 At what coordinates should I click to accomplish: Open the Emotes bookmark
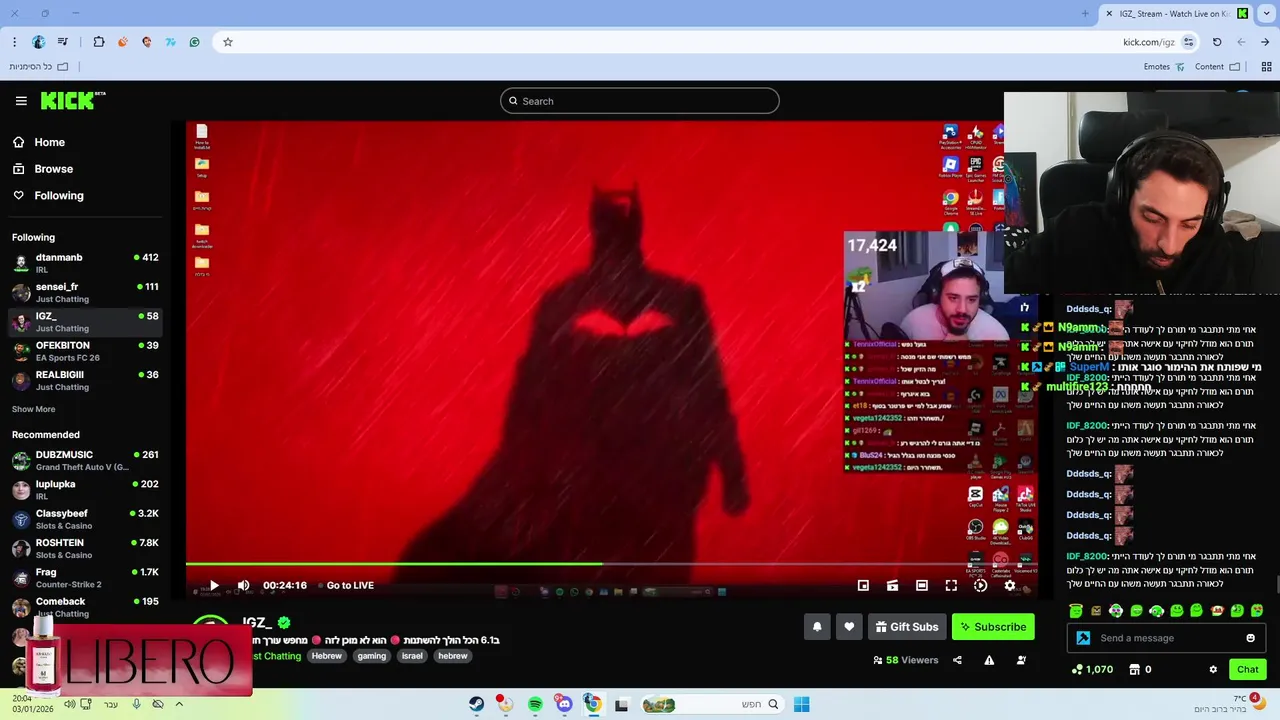[x=1164, y=67]
